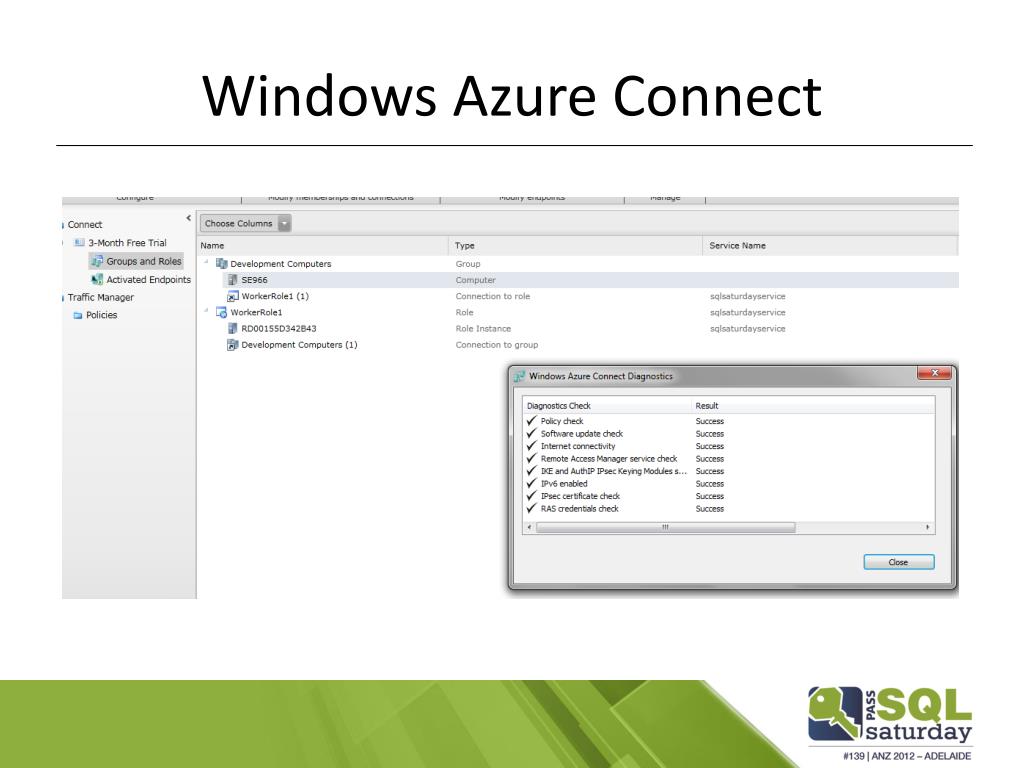Click the Development Computers (1) row name
This screenshot has width=1024, height=768.
(299, 345)
